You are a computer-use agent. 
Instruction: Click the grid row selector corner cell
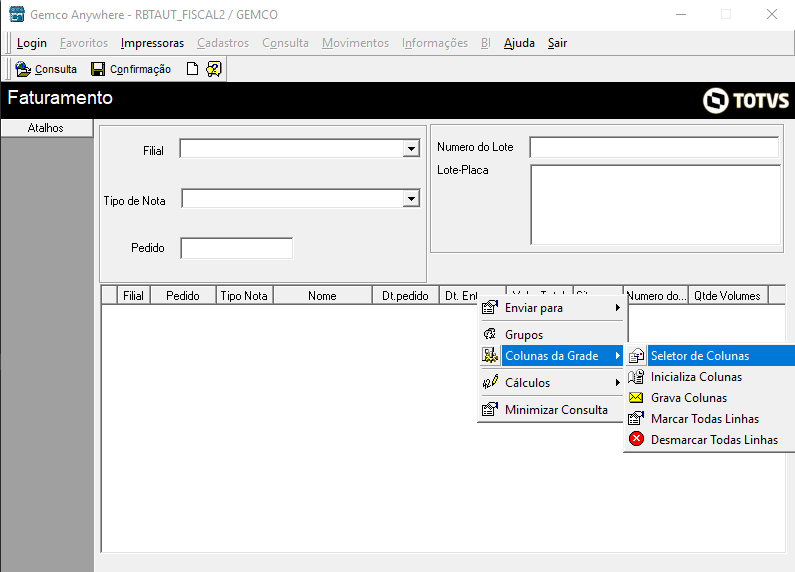coord(109,296)
